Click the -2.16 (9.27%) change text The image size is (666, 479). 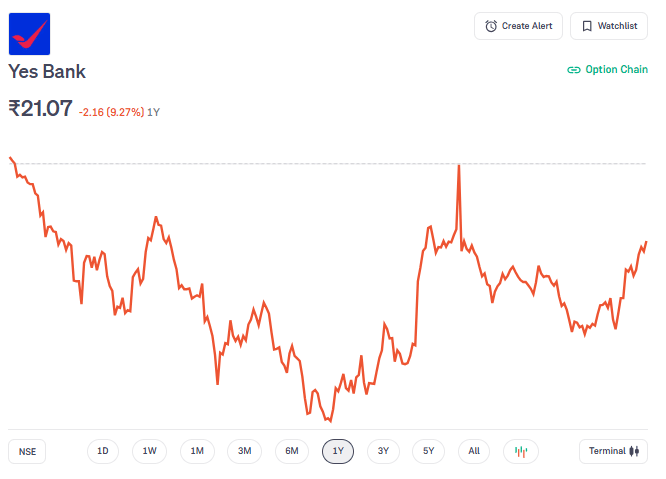coord(111,112)
